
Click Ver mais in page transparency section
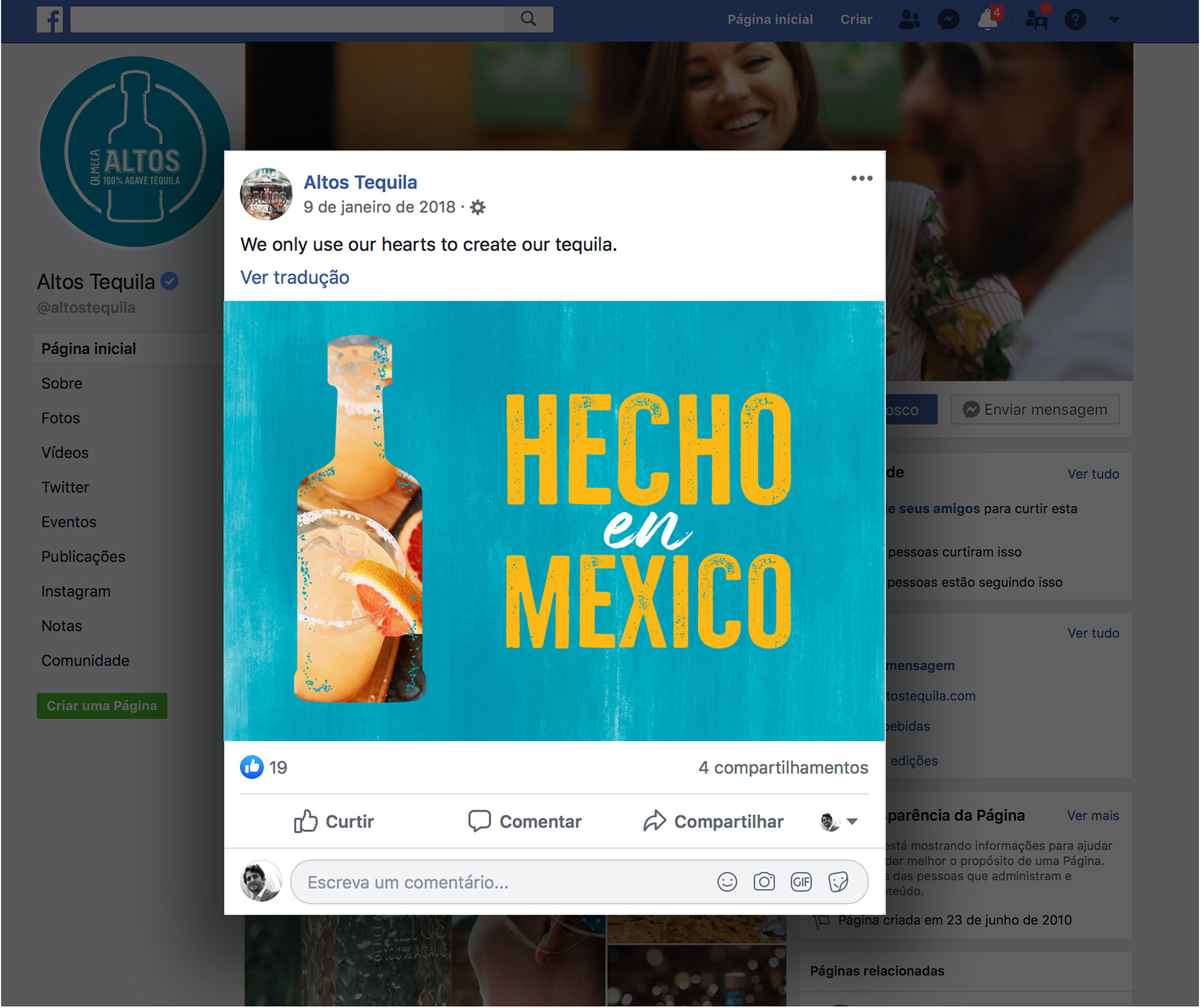click(1093, 816)
